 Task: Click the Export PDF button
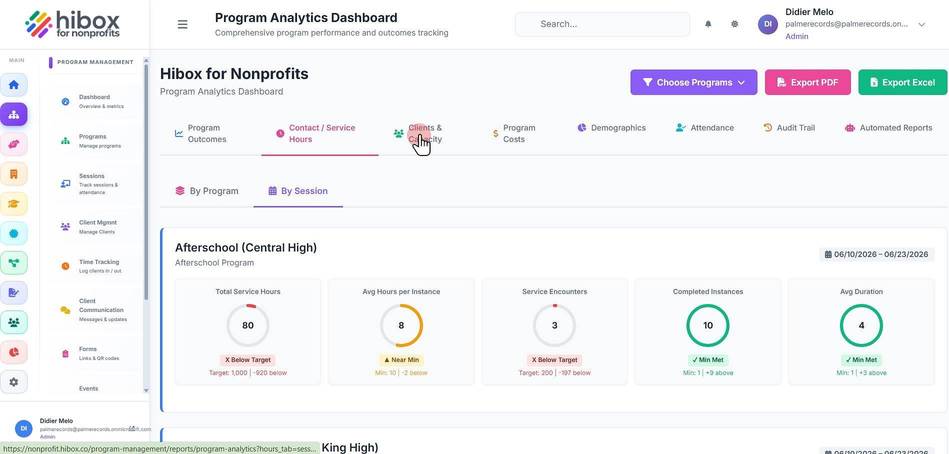[x=807, y=82]
